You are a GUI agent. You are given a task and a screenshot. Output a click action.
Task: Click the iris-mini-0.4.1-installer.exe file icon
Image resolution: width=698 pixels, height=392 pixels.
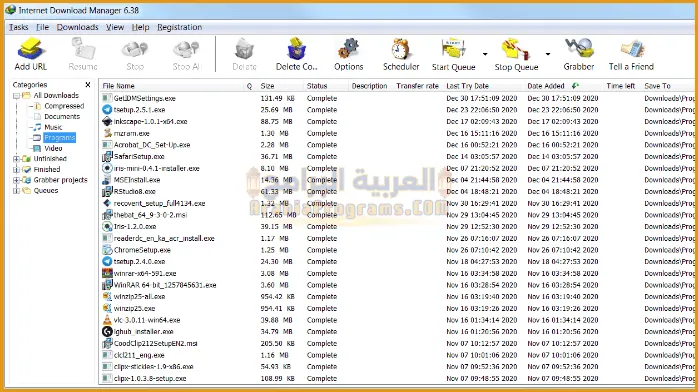click(107, 168)
